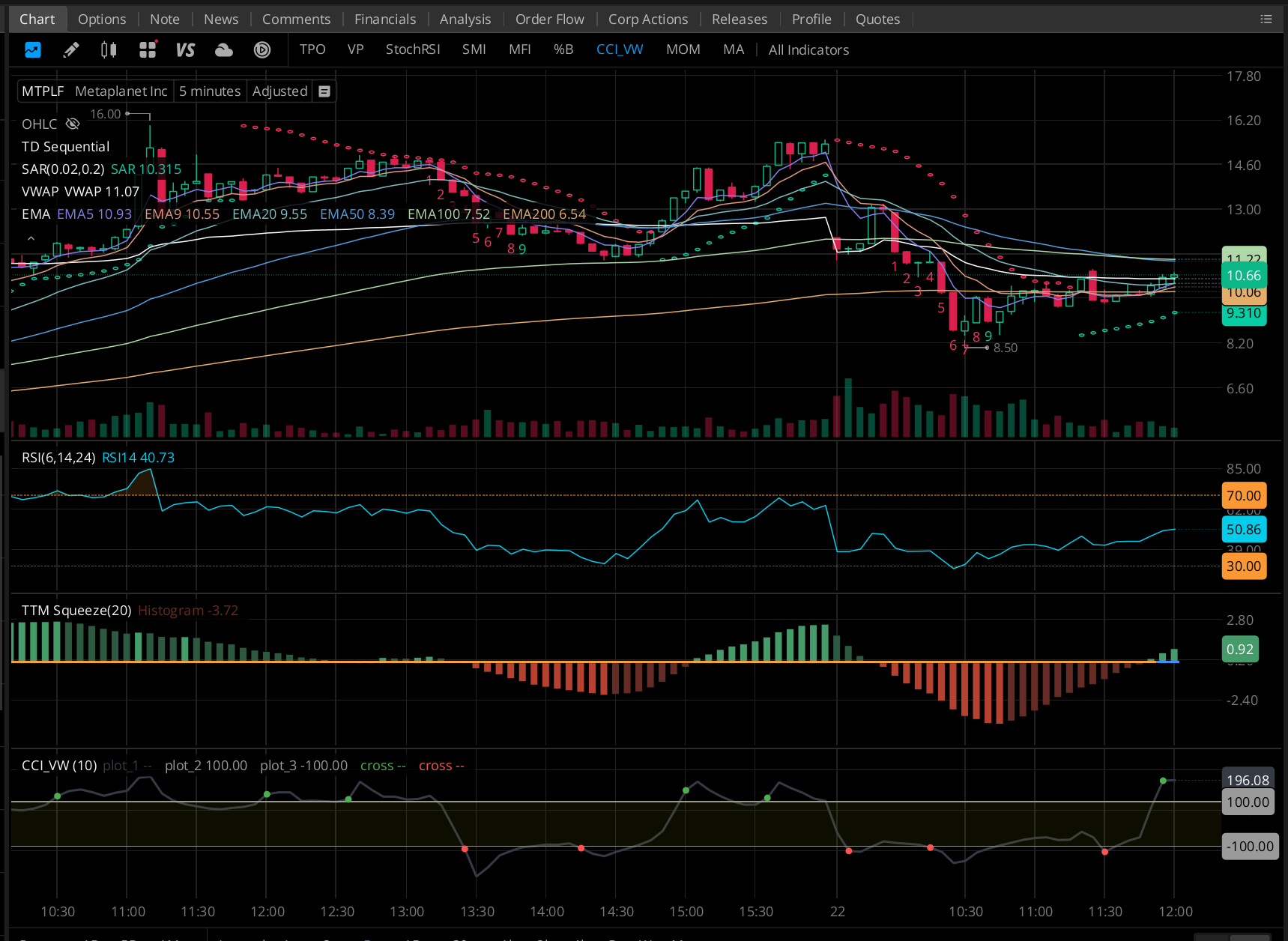The height and width of the screenshot is (941, 1288).
Task: Open the Profile tab
Action: point(811,19)
